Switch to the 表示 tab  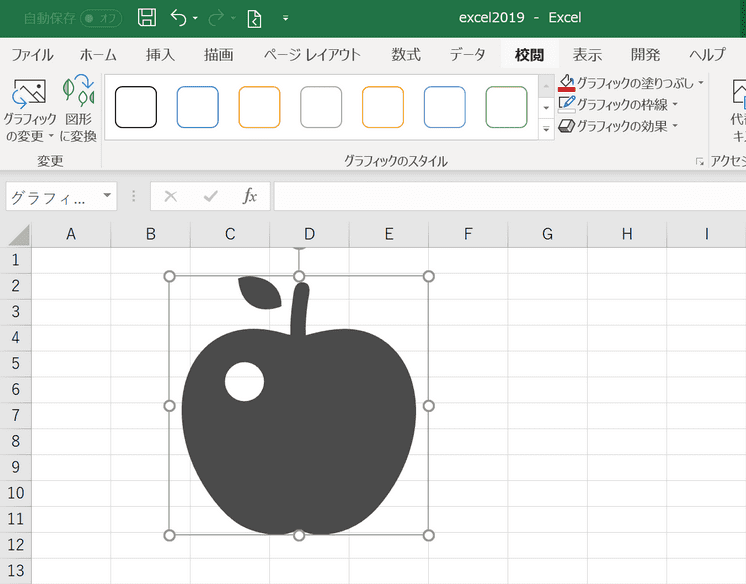[587, 55]
